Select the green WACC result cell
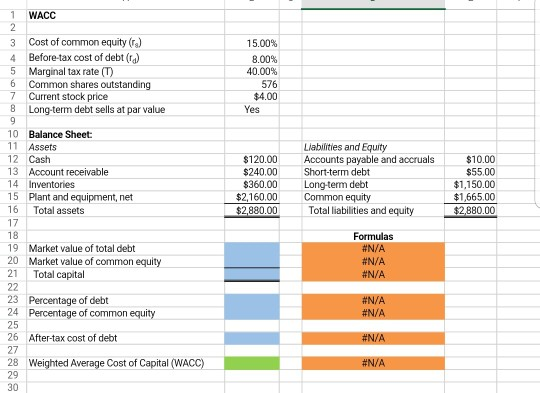The width and height of the screenshot is (540, 393). [x=252, y=363]
